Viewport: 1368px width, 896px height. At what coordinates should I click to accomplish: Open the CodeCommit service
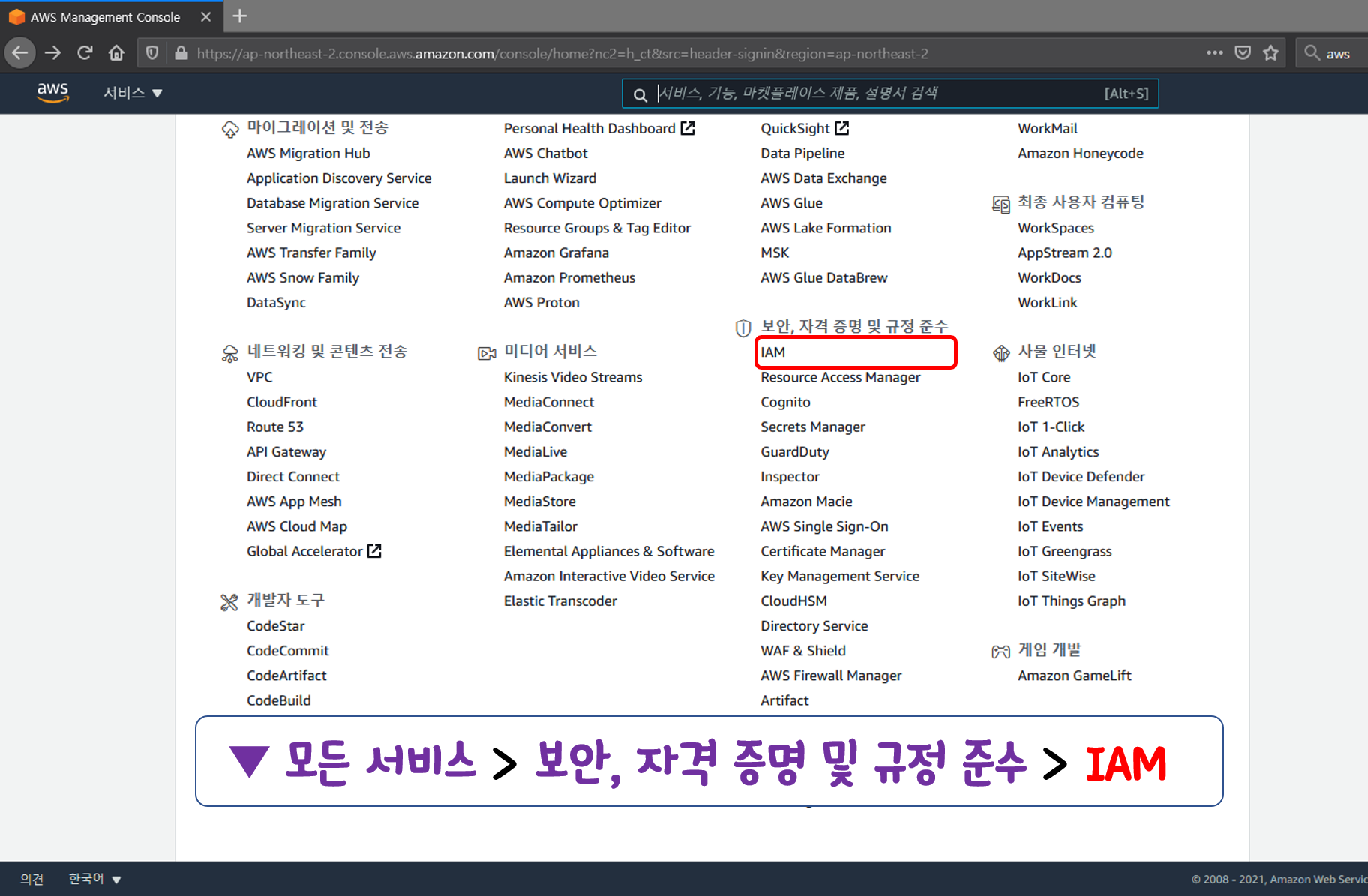point(288,651)
